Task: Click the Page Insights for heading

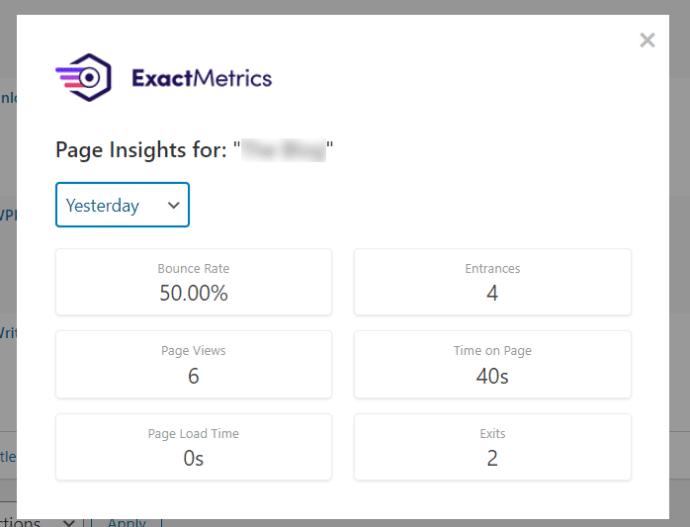Action: (194, 150)
